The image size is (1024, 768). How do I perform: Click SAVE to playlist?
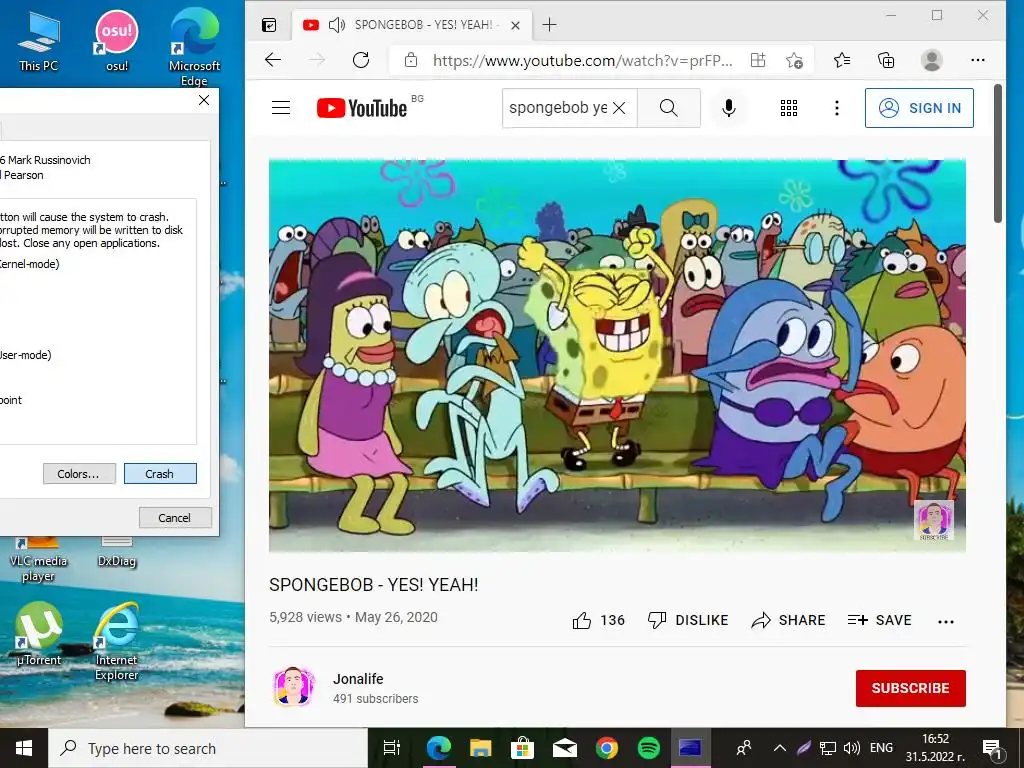pos(879,620)
